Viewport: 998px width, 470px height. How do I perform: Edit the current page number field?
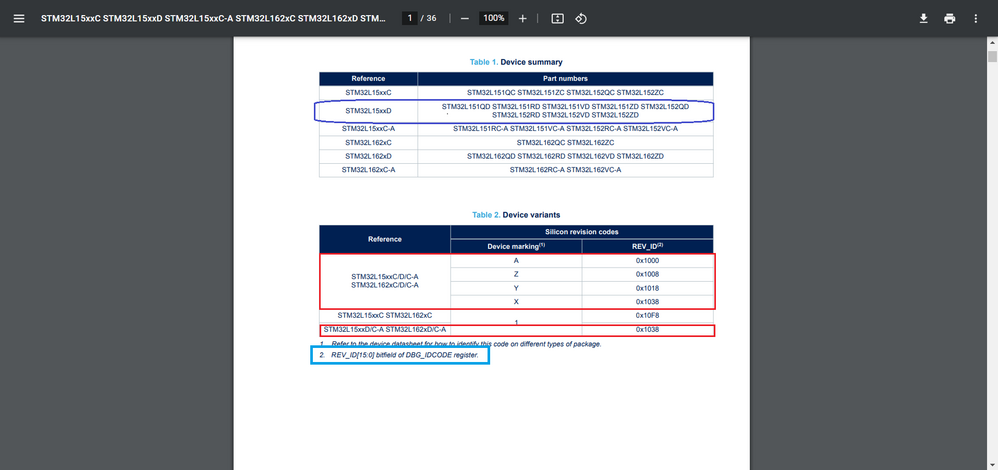[409, 18]
